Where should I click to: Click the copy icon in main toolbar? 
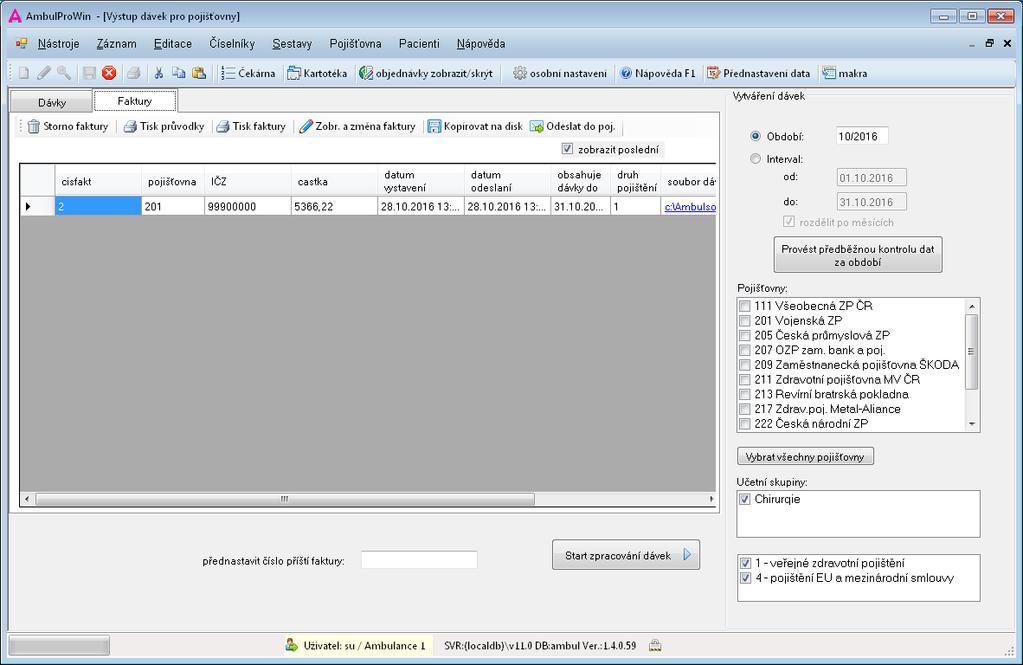179,73
